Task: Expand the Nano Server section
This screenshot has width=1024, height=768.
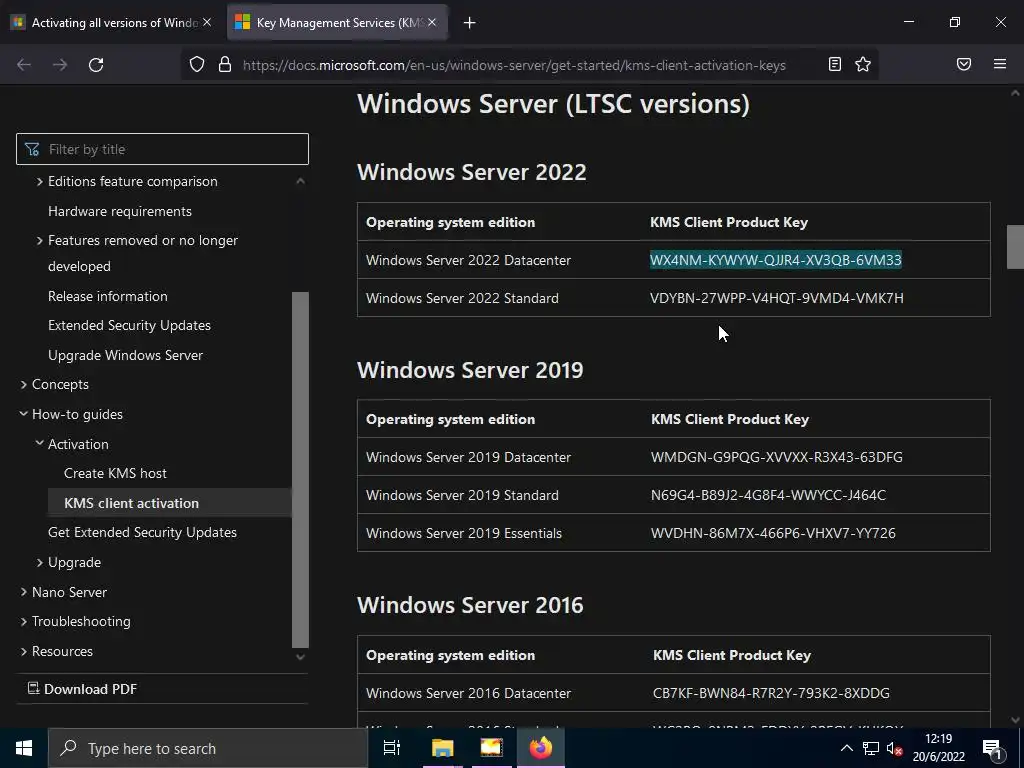Action: pyautogui.click(x=24, y=592)
